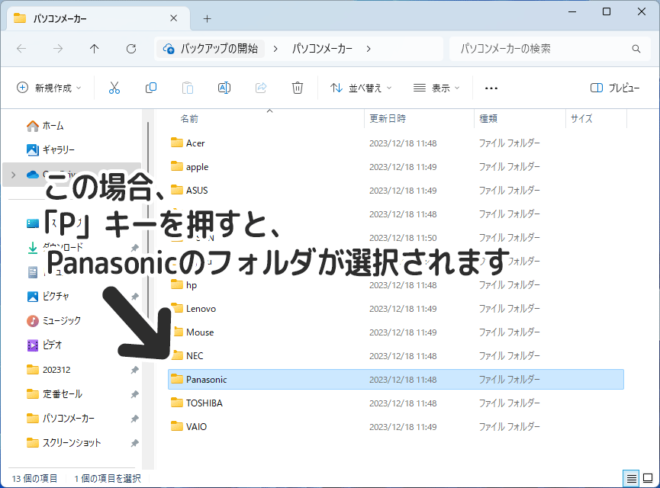Maximize the Explorer window

tap(607, 12)
